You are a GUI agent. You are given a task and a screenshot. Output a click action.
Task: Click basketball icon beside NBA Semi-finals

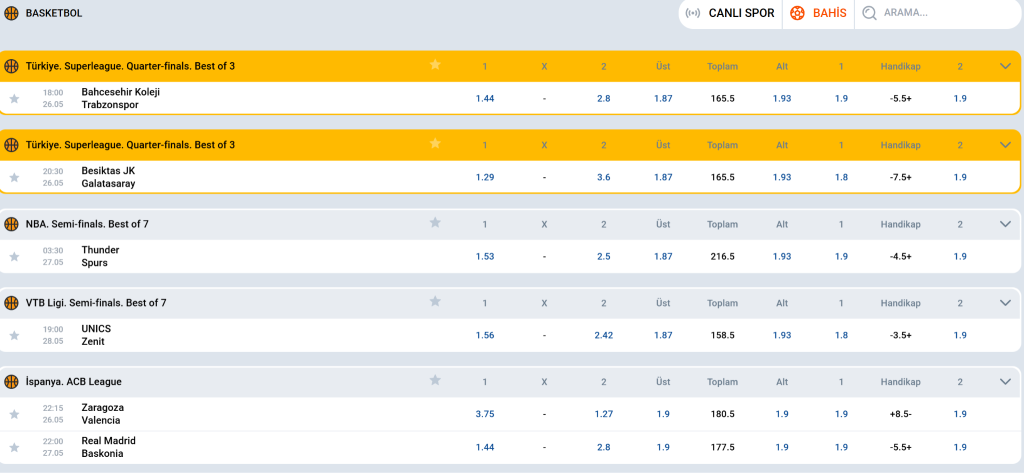click(11, 224)
